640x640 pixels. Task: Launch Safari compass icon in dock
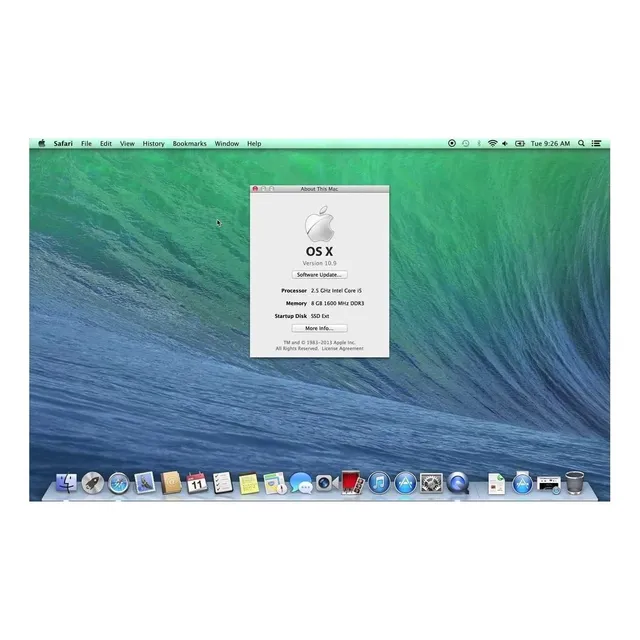tap(119, 484)
